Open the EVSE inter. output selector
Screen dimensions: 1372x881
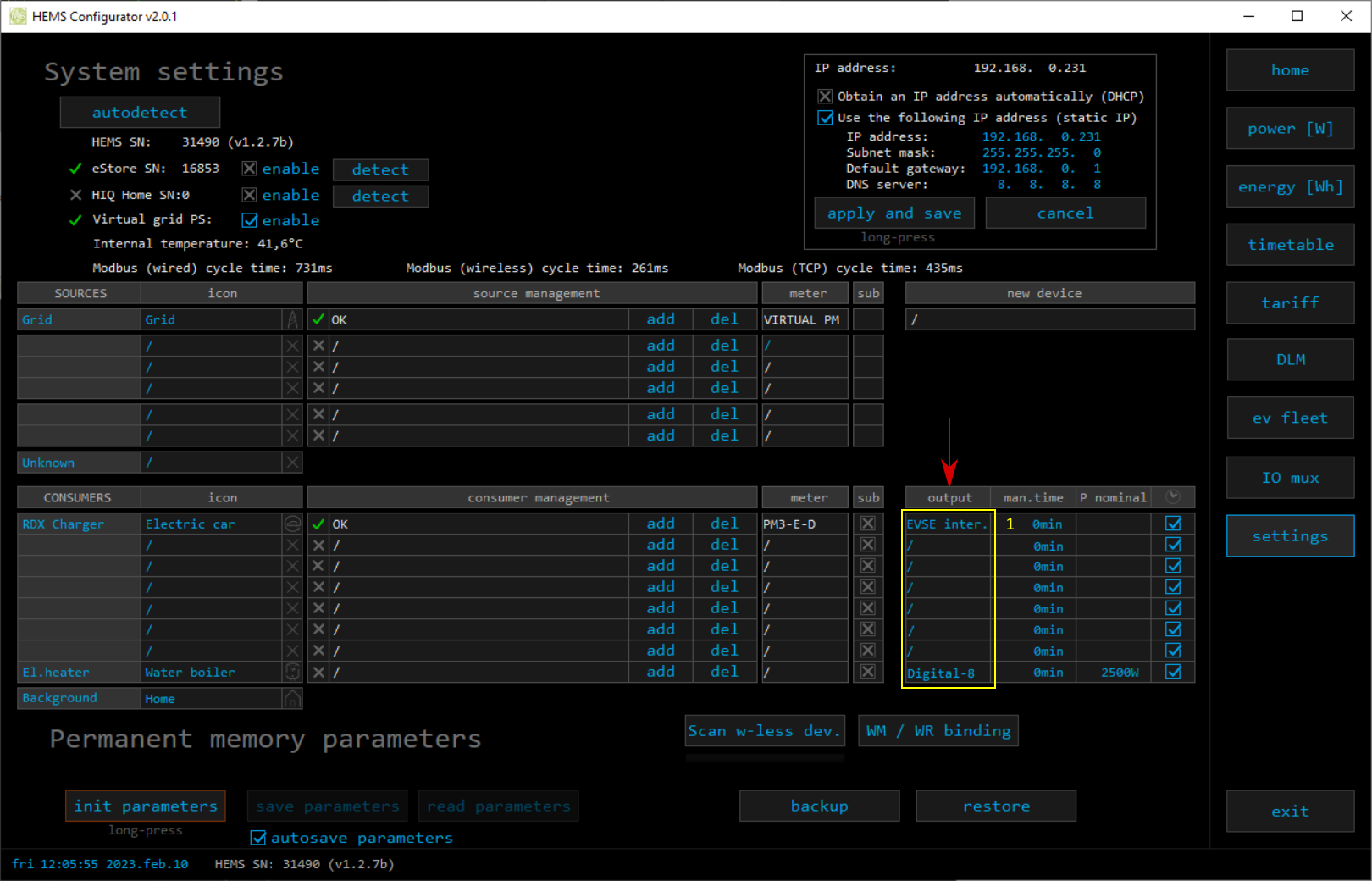click(947, 524)
